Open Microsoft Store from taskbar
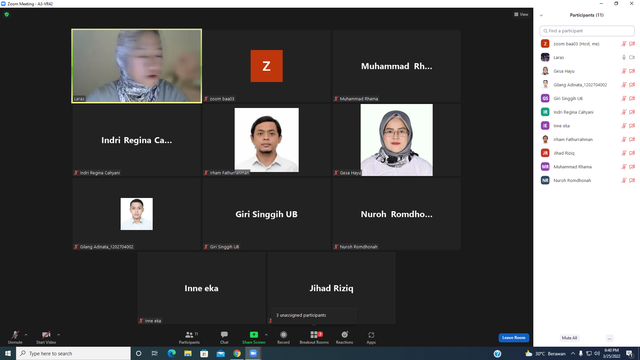Image resolution: width=640 pixels, height=360 pixels. coord(204,353)
